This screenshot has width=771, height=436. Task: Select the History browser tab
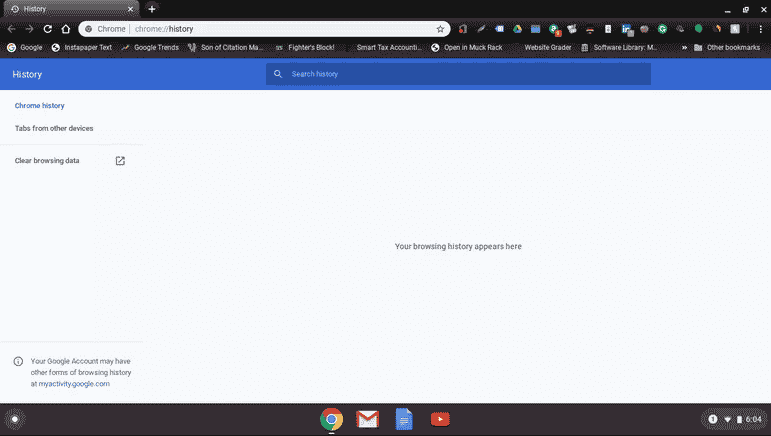71,9
